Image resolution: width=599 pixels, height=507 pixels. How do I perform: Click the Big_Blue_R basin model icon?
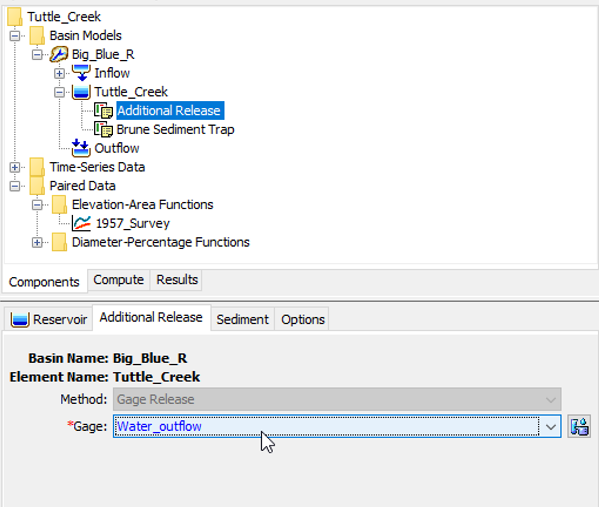point(59,54)
